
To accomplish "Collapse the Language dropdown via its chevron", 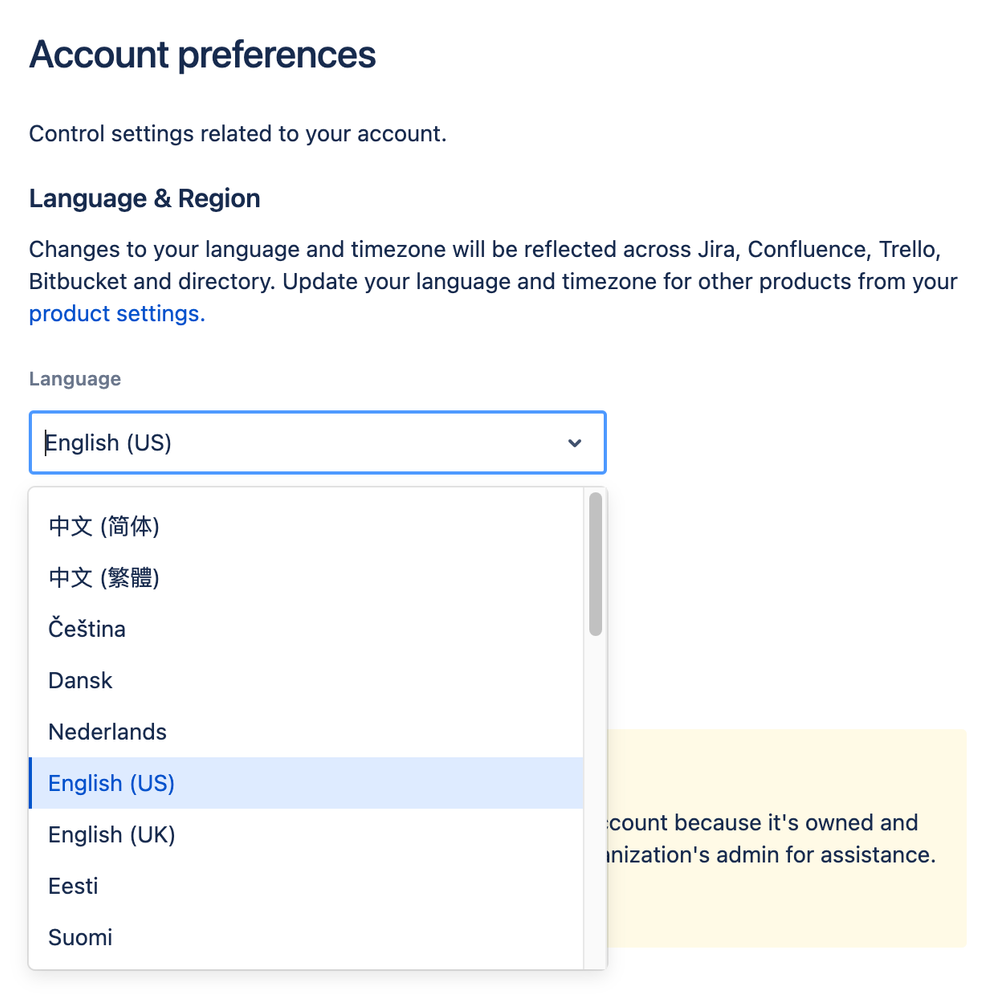I will 574,442.
